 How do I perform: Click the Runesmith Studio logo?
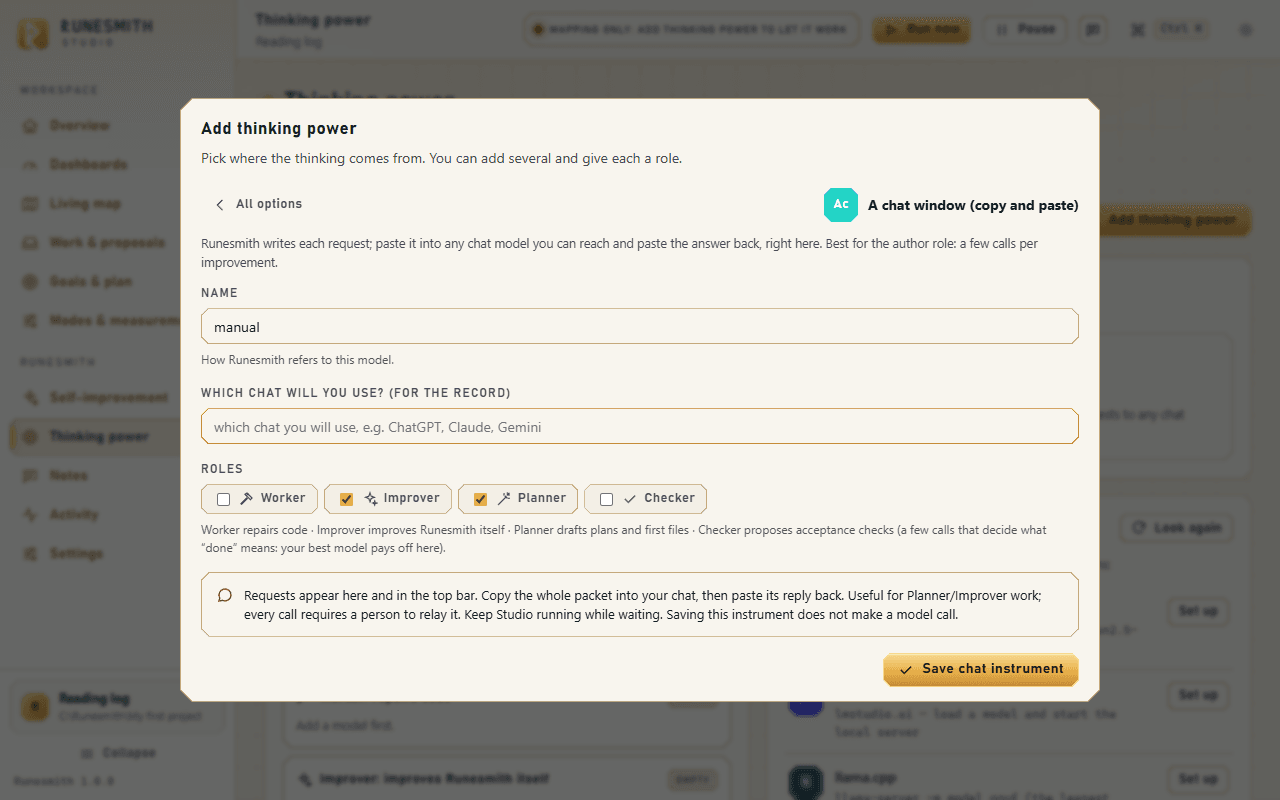33,33
